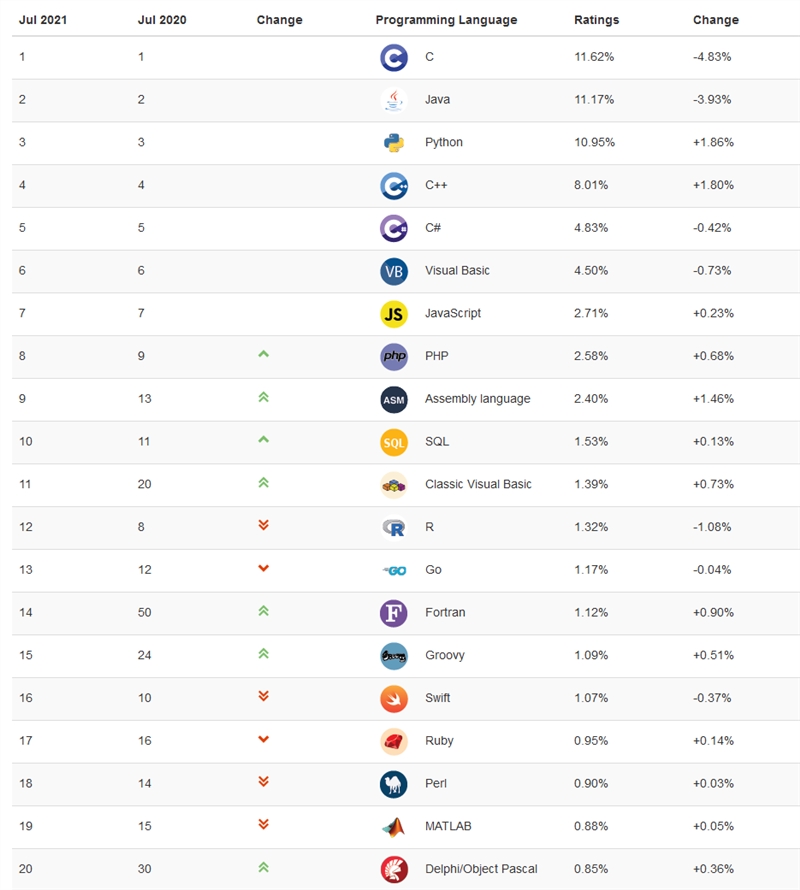This screenshot has height=890, width=800.
Task: Select the Fortran purple F icon
Action: (x=394, y=613)
